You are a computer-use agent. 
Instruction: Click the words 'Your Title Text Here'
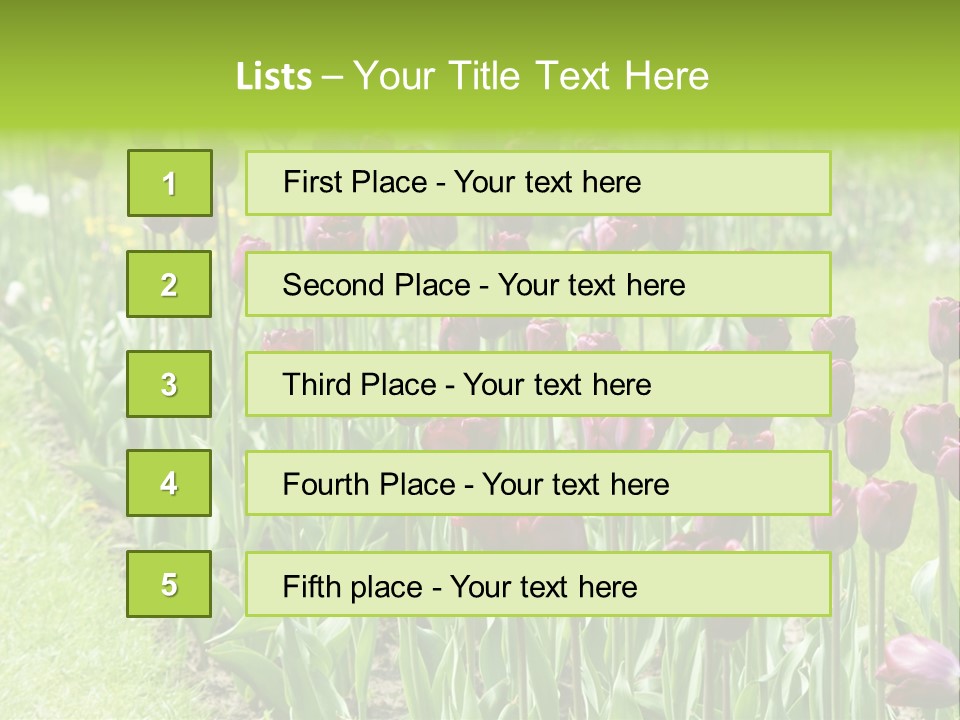click(531, 76)
